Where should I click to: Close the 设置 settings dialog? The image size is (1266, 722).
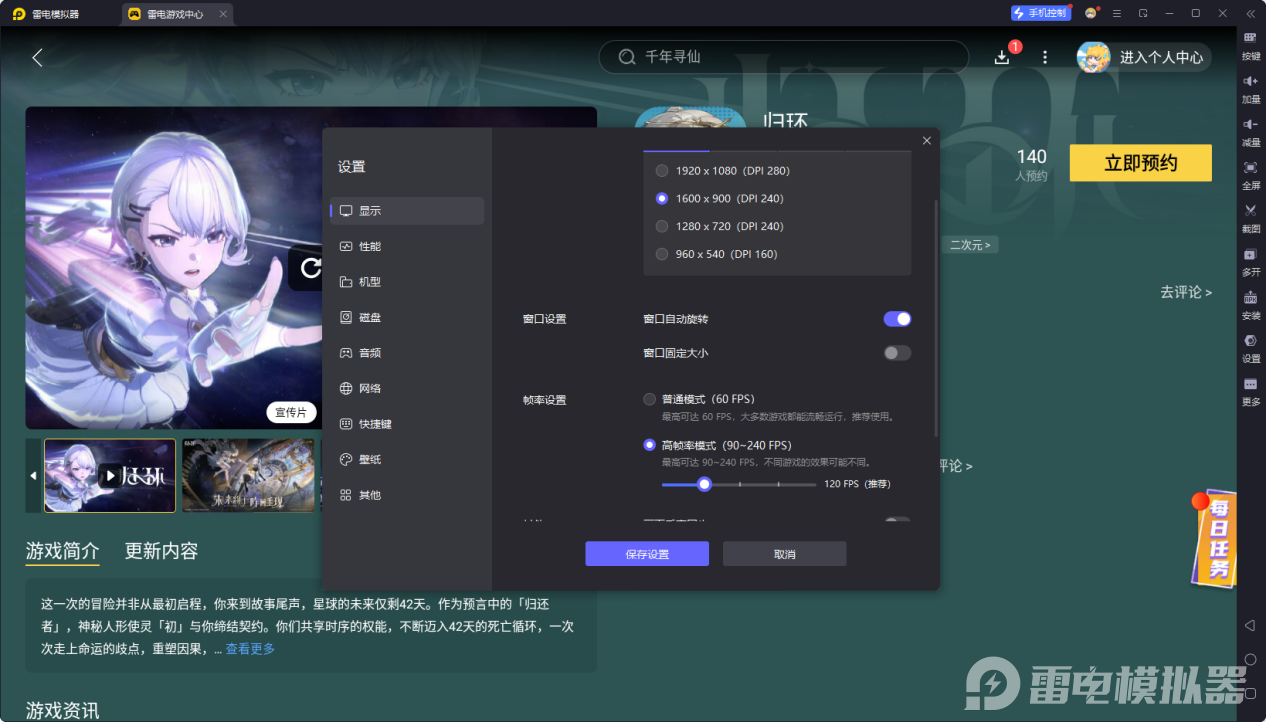[927, 141]
